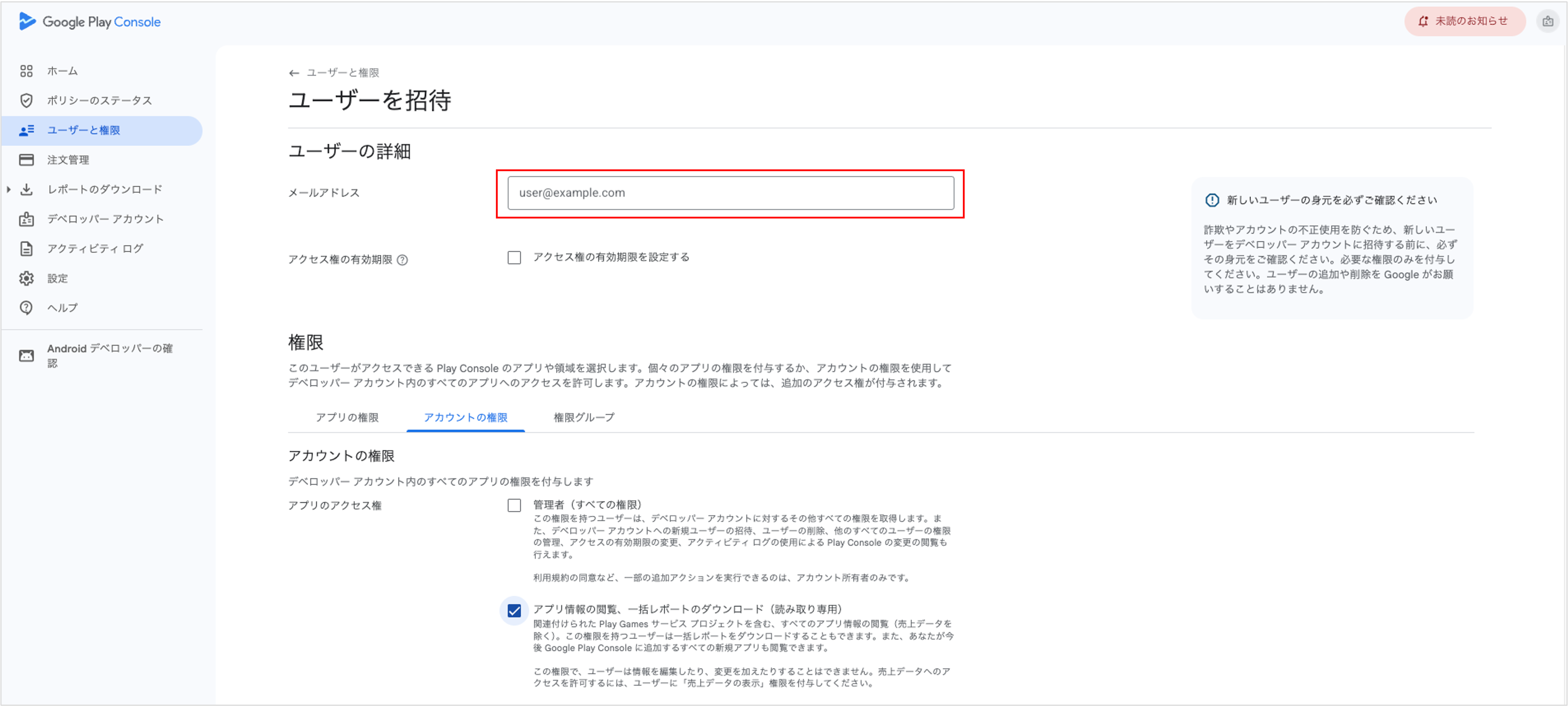1568x706 pixels.
Task: Enable アクセス権の有効期限を設定する checkbox
Action: [x=514, y=258]
